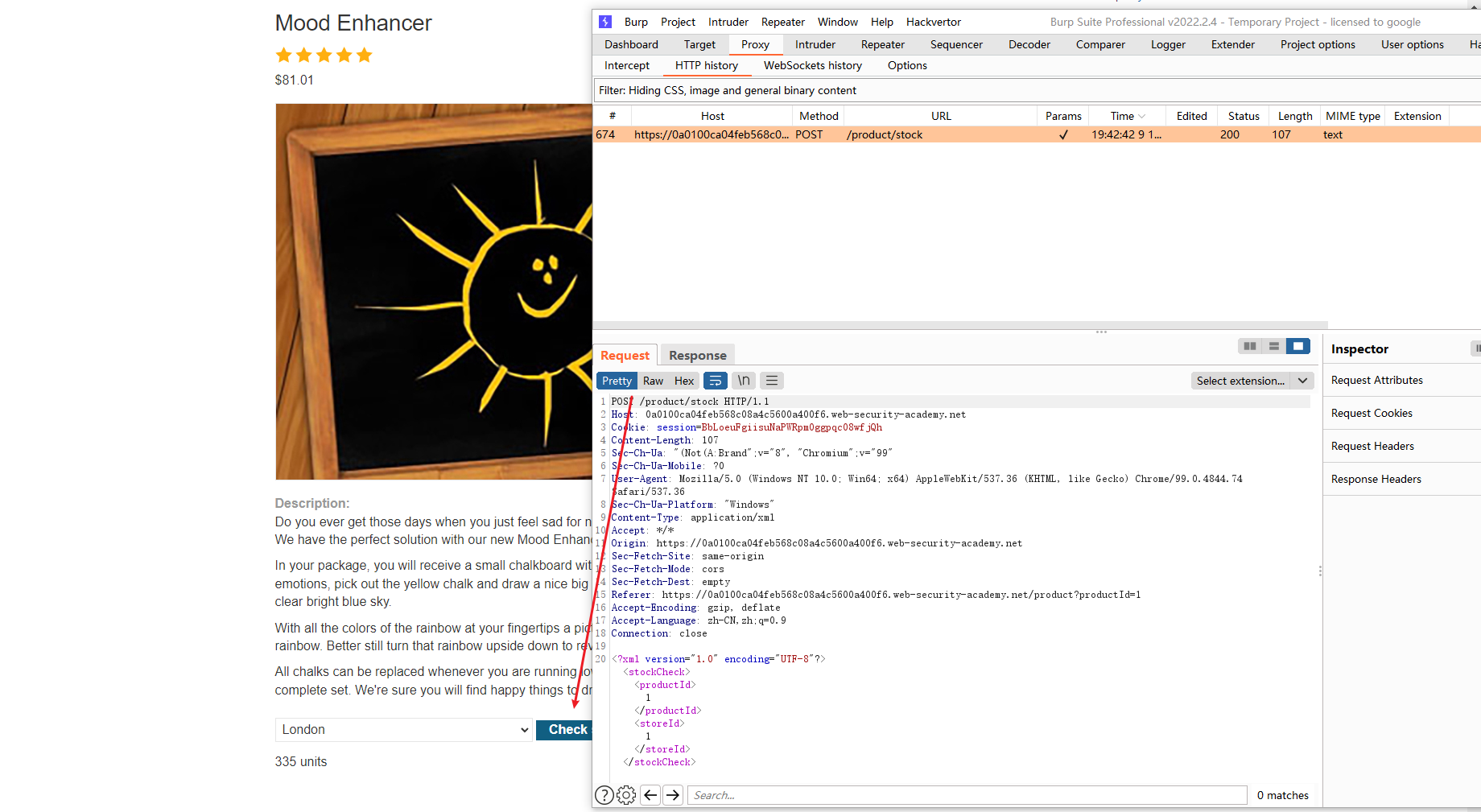Click the first rating star of Mood Enhancer
The width and height of the screenshot is (1481, 812).
283,55
